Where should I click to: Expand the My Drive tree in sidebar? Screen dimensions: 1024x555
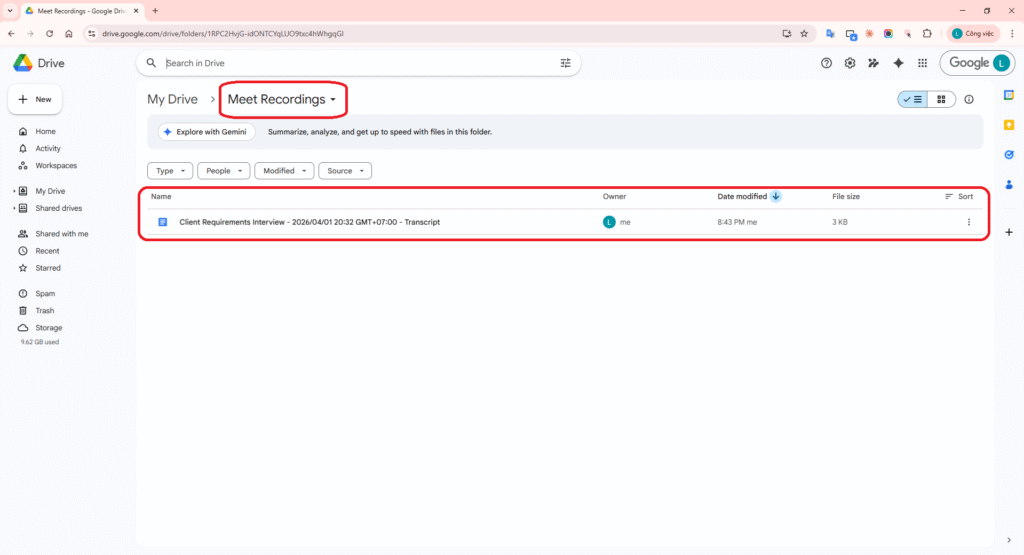14,191
